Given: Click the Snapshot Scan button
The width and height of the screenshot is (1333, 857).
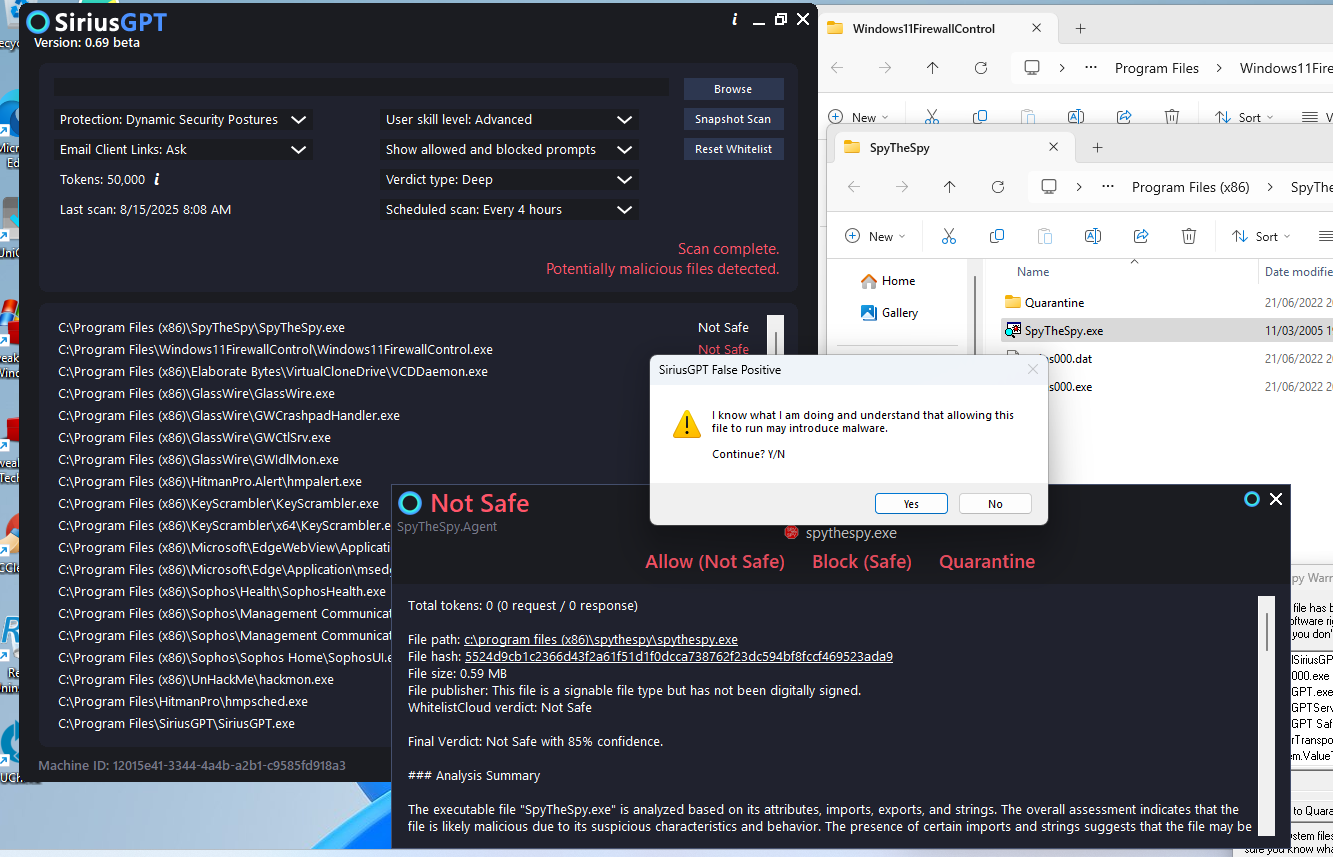Looking at the screenshot, I should coord(733,119).
